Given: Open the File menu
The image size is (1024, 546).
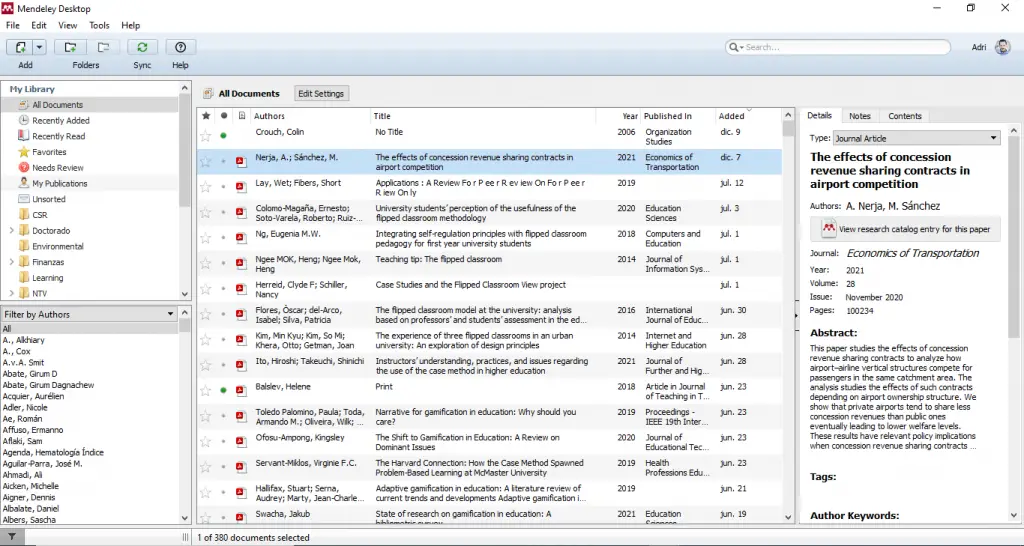Looking at the screenshot, I should 12,25.
